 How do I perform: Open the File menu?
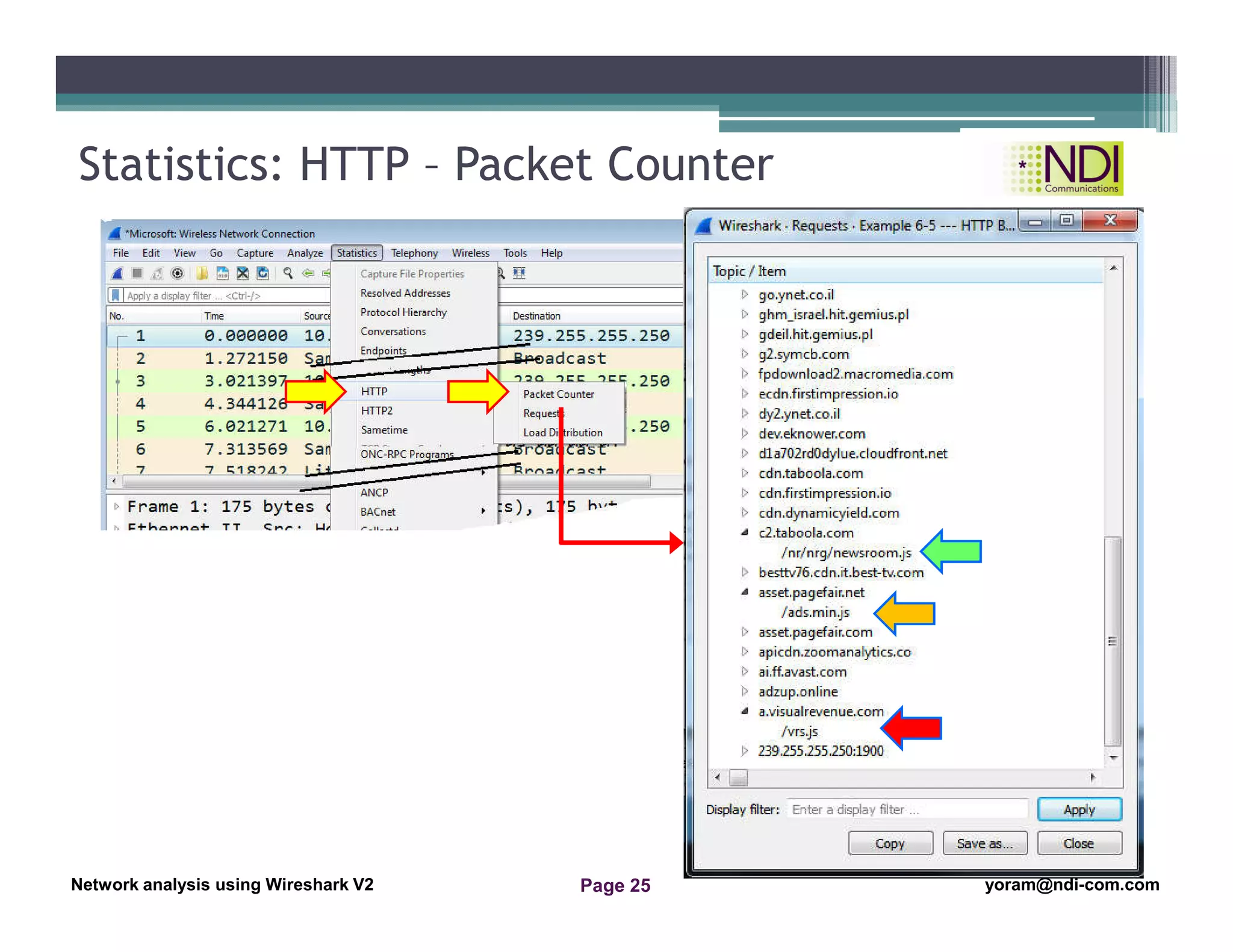pos(120,253)
